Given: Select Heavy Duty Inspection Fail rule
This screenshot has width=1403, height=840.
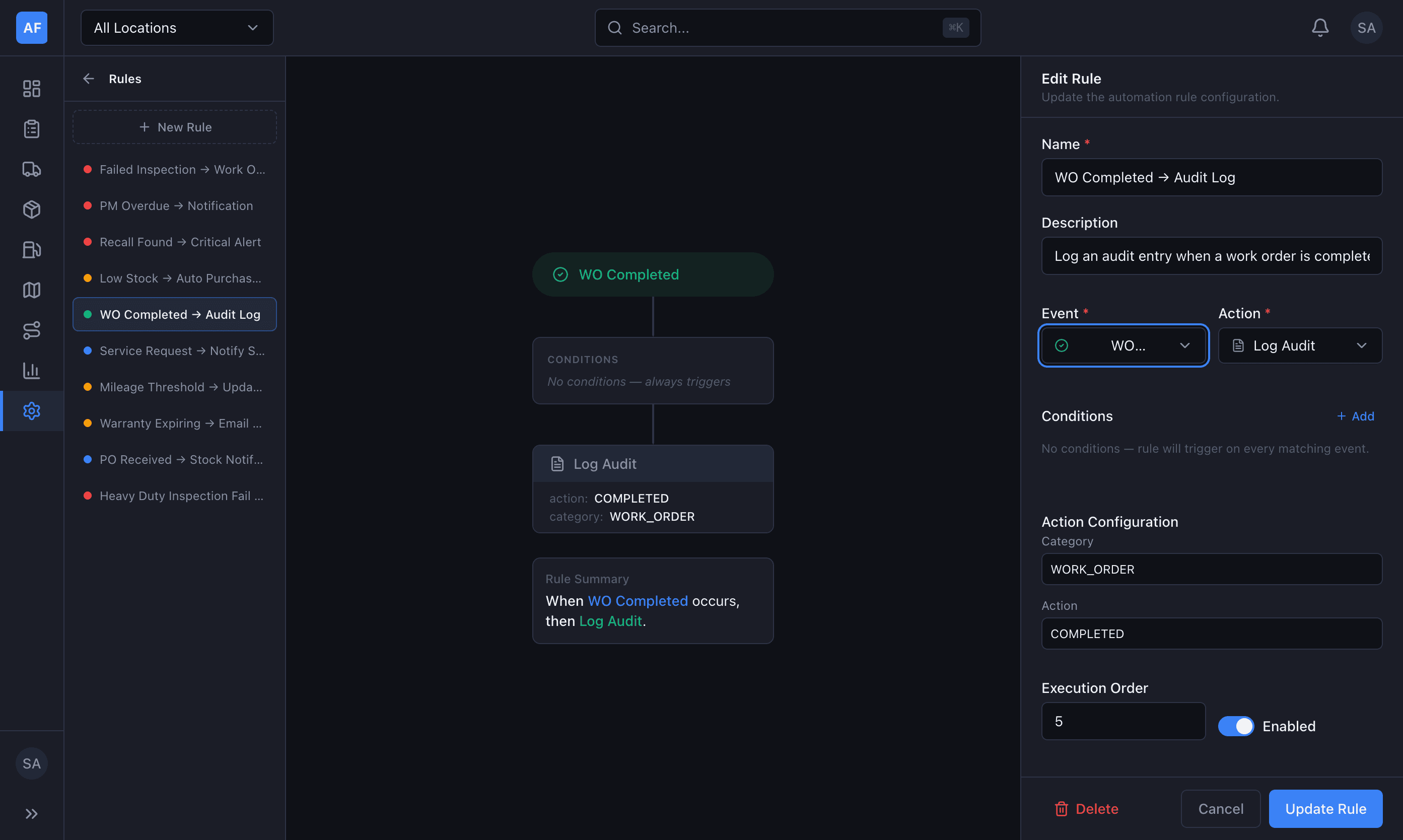Looking at the screenshot, I should 174,495.
